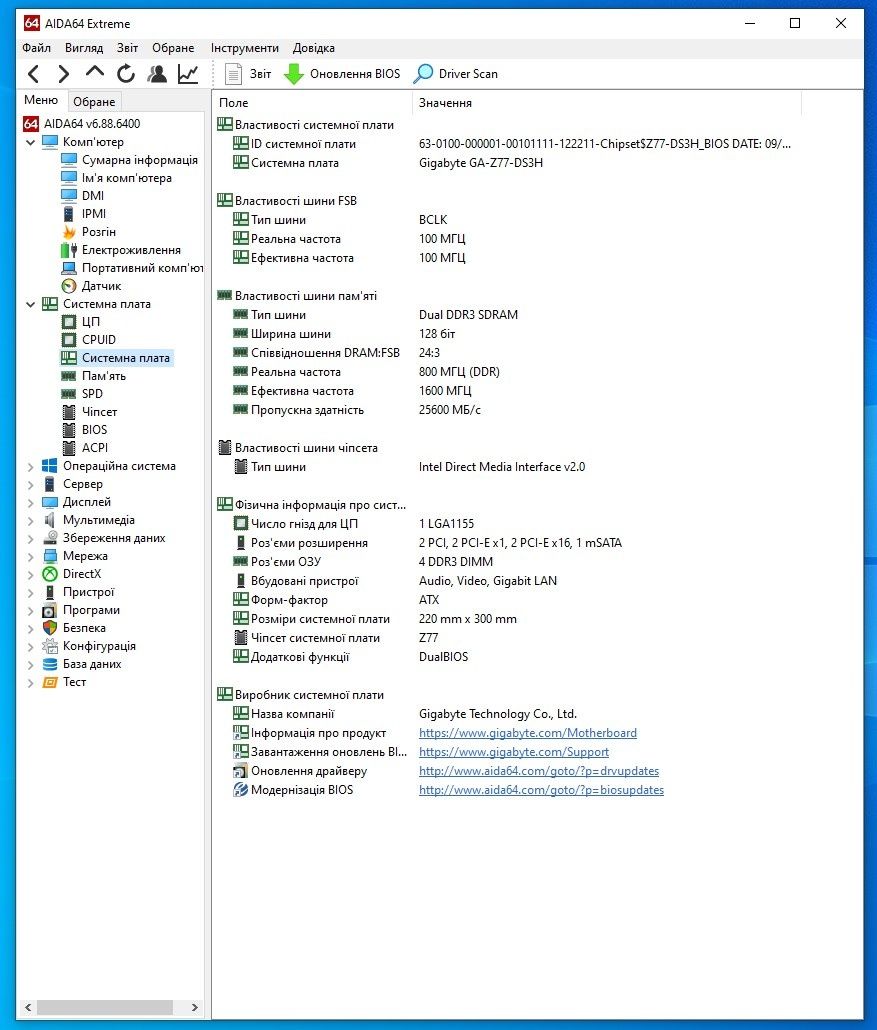Expand the Сервер node
This screenshot has width=877, height=1030.
point(30,484)
